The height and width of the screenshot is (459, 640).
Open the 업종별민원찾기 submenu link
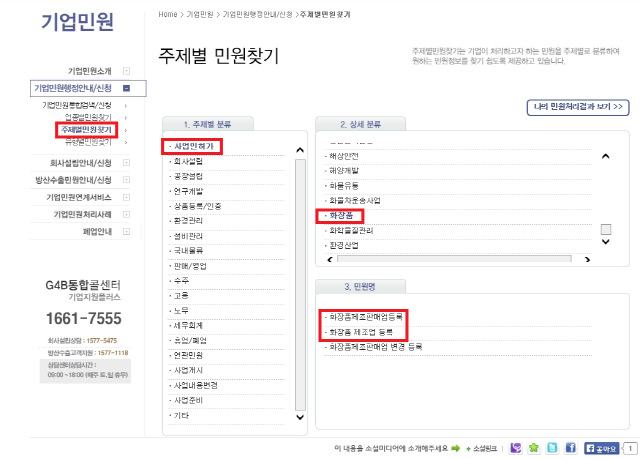pyautogui.click(x=88, y=118)
